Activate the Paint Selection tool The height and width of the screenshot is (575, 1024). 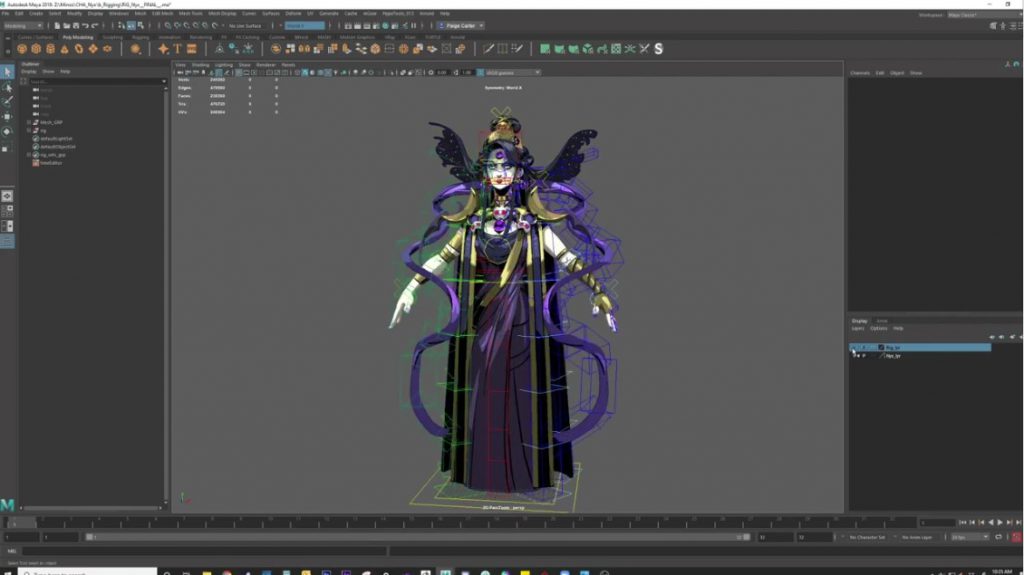click(x=7, y=101)
